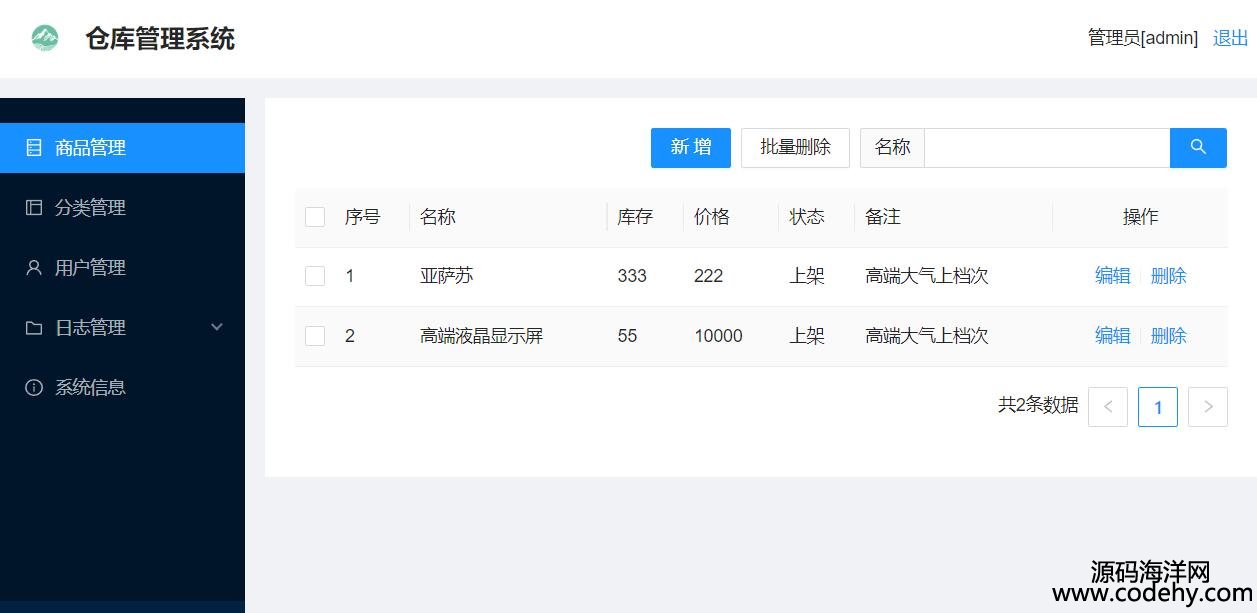Click 上架 status in 亚萨苏 row

807,276
